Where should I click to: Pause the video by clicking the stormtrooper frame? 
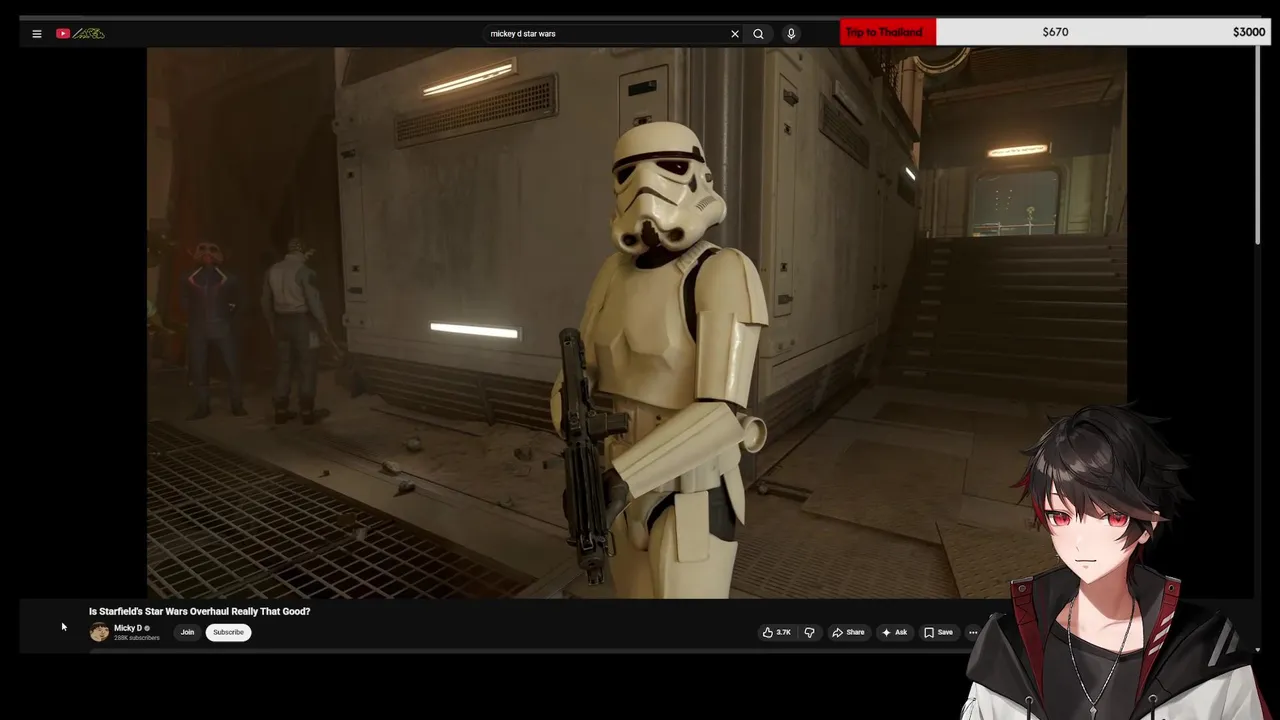(x=637, y=323)
